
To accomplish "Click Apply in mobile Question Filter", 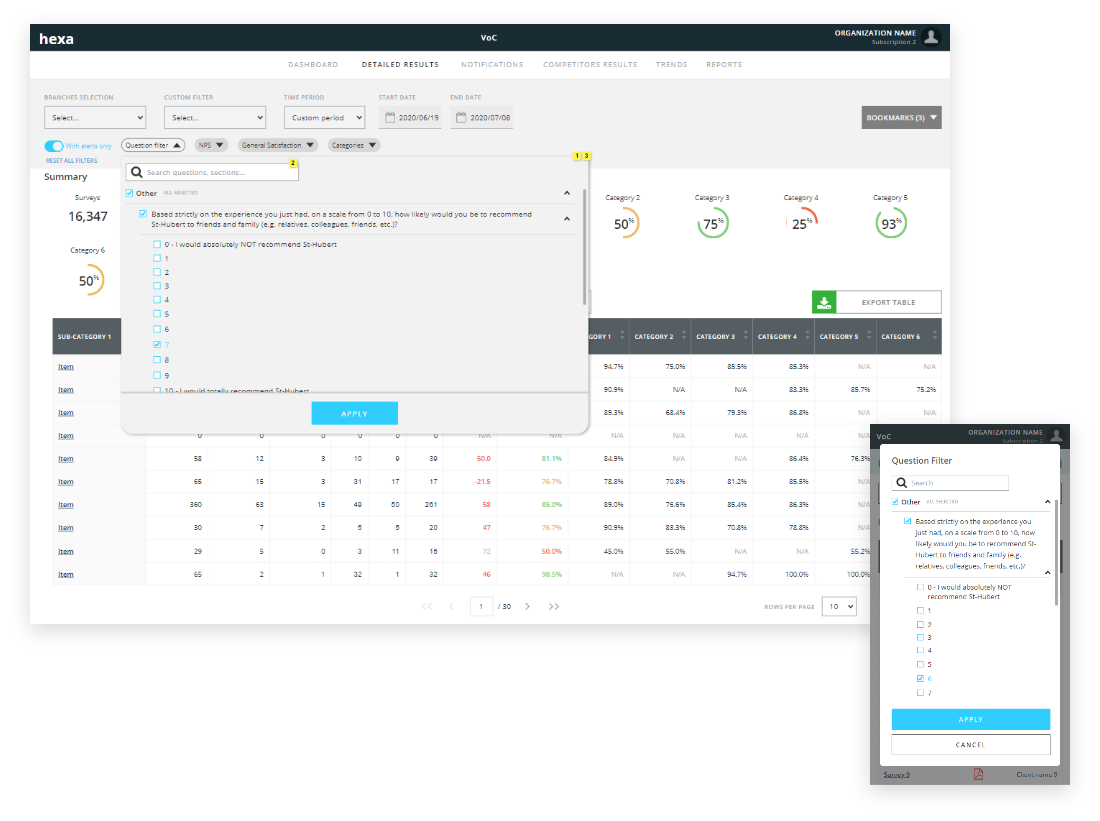I will pyautogui.click(x=971, y=719).
